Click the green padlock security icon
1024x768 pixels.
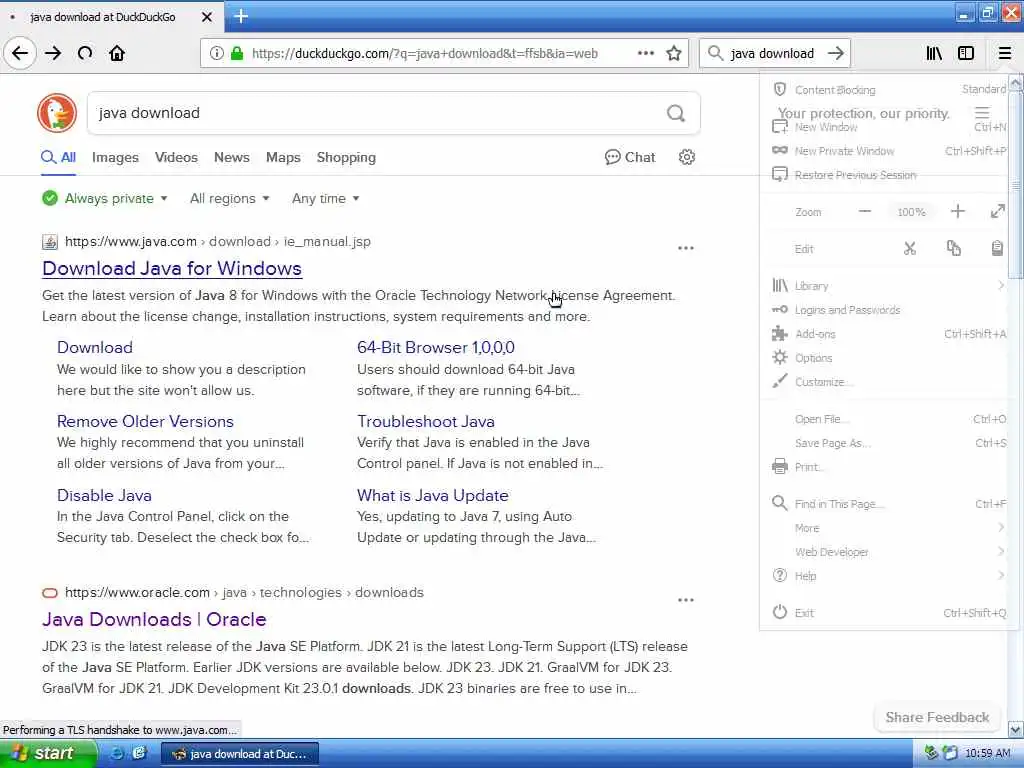point(237,54)
